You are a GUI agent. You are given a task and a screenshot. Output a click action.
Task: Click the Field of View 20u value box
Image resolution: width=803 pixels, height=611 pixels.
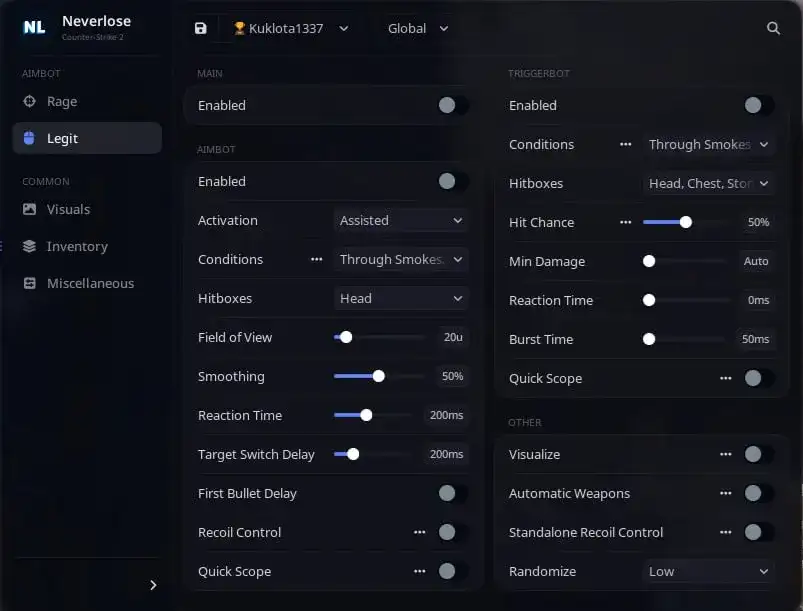pyautogui.click(x=453, y=337)
